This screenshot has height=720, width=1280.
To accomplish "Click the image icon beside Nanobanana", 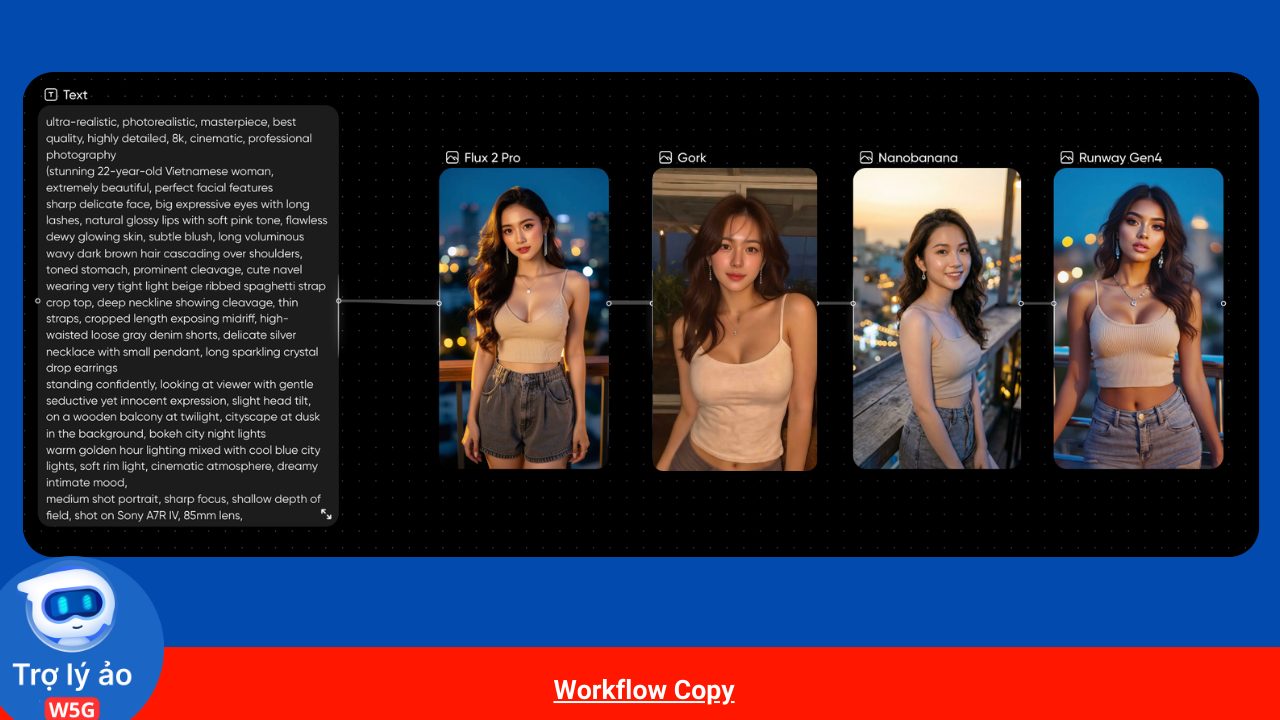I will click(x=866, y=158).
